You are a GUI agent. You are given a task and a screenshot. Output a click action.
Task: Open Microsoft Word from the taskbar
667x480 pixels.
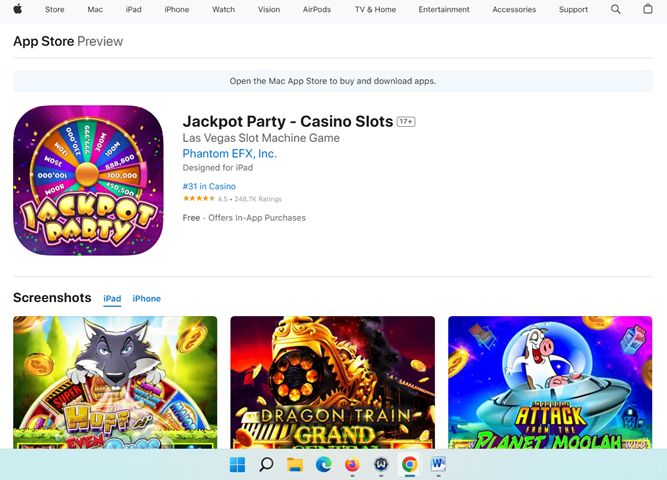(x=438, y=464)
